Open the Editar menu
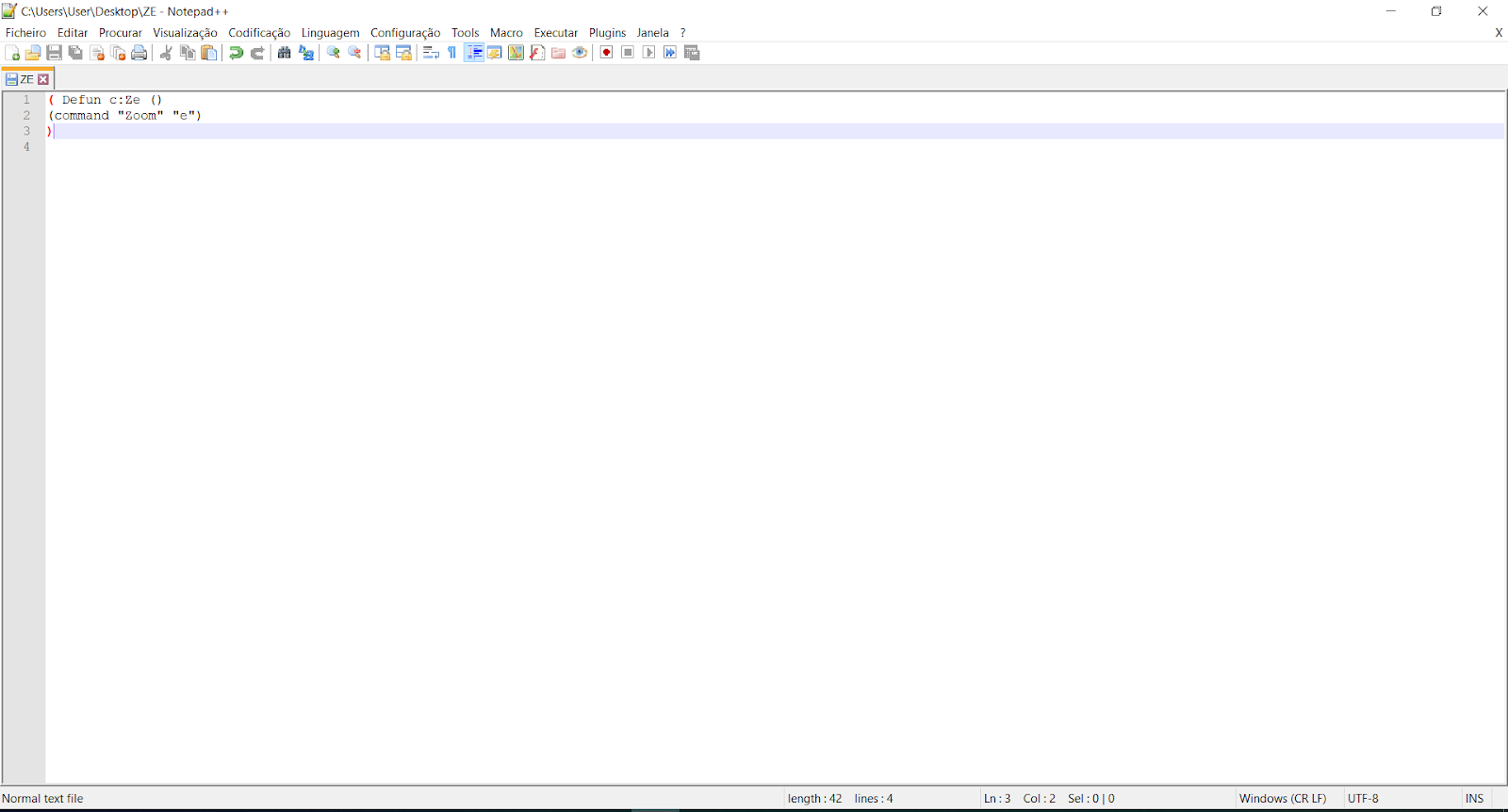This screenshot has height=812, width=1508. (73, 33)
